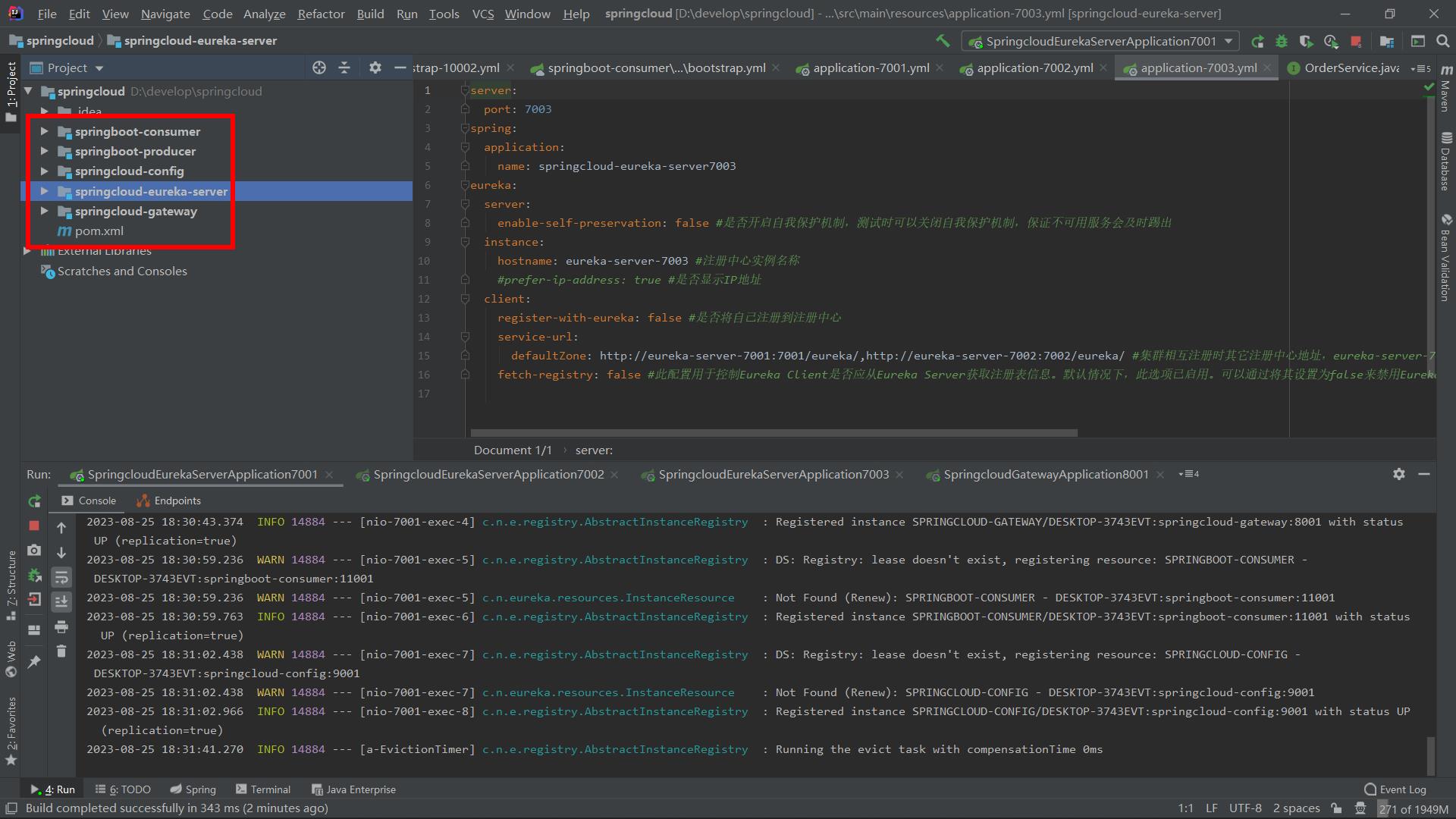1456x819 pixels.
Task: Expand the springcloud-eureka-server module
Action: click(45, 191)
